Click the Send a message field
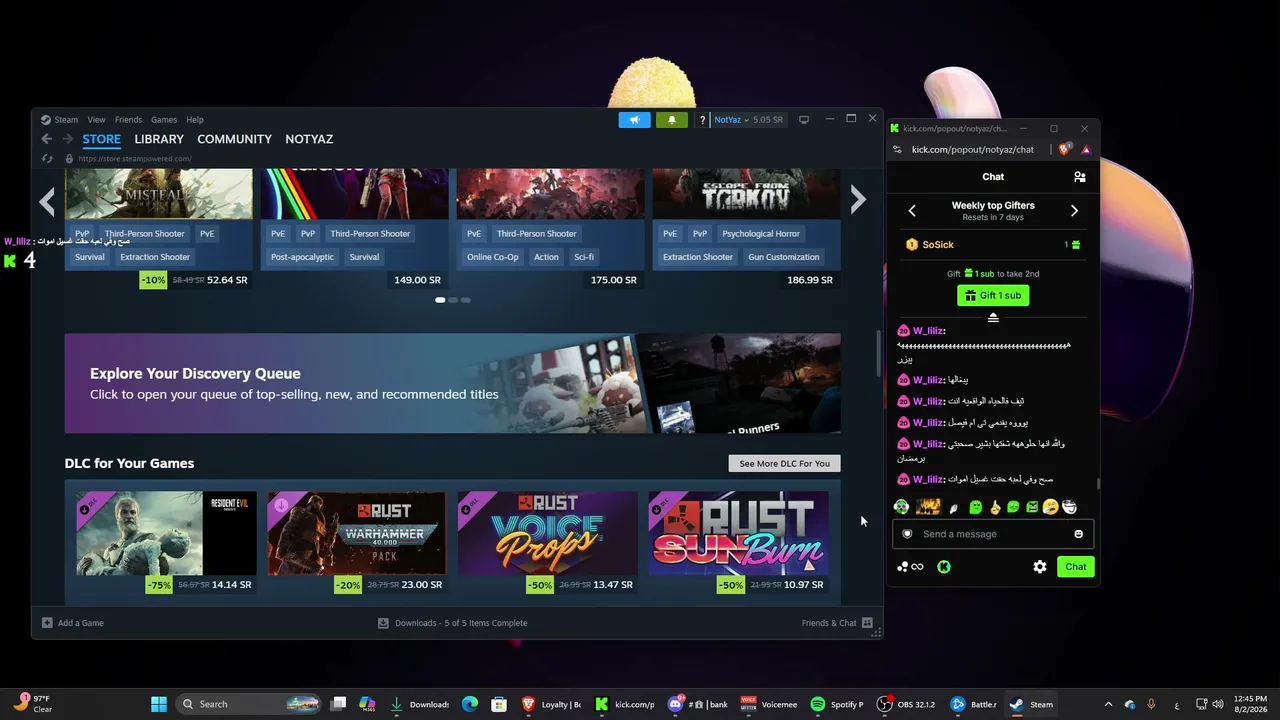 [x=993, y=534]
